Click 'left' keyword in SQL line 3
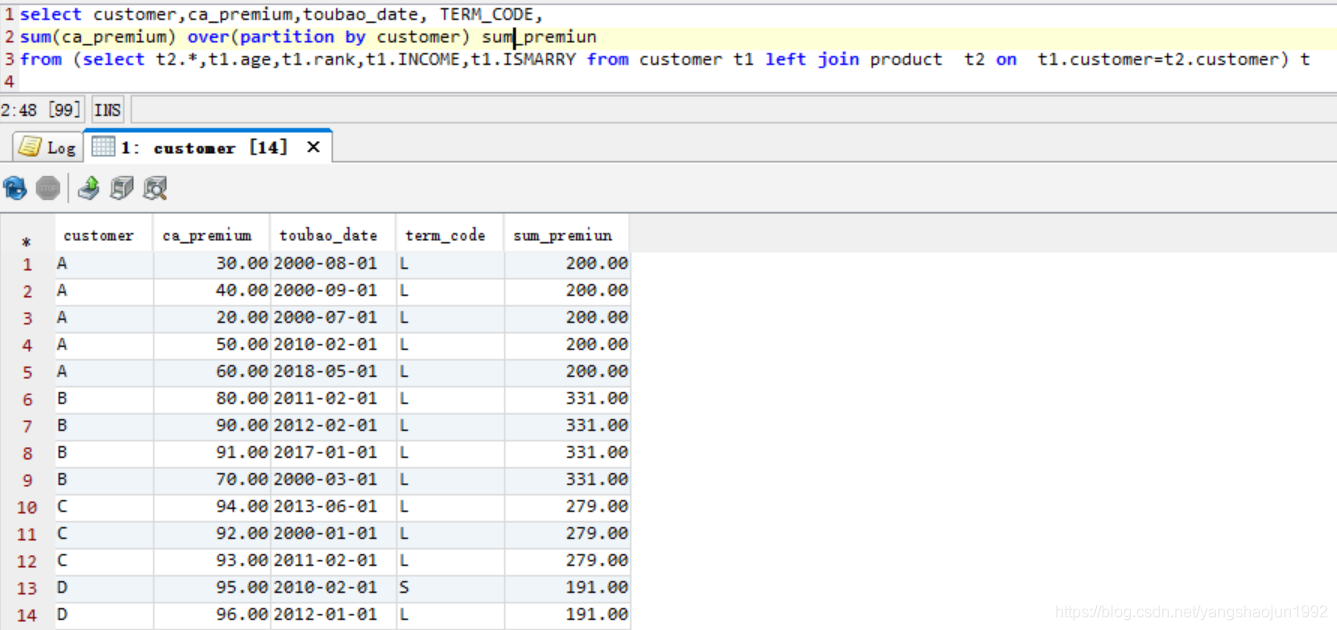Screen dimensions: 1337x630 786,59
